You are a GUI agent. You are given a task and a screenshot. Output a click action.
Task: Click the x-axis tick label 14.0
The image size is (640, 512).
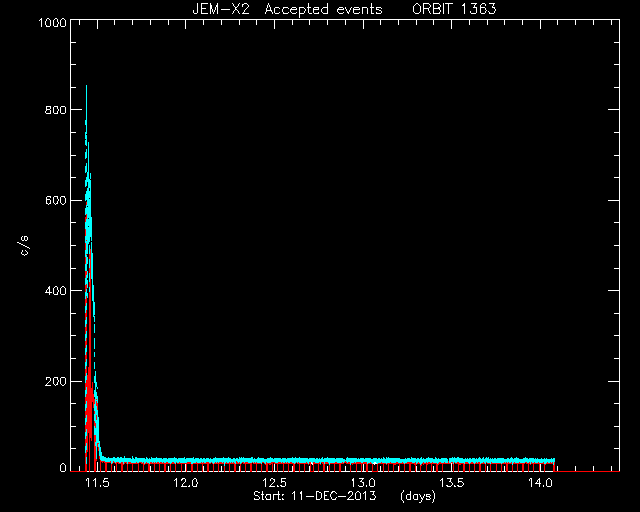coord(540,483)
